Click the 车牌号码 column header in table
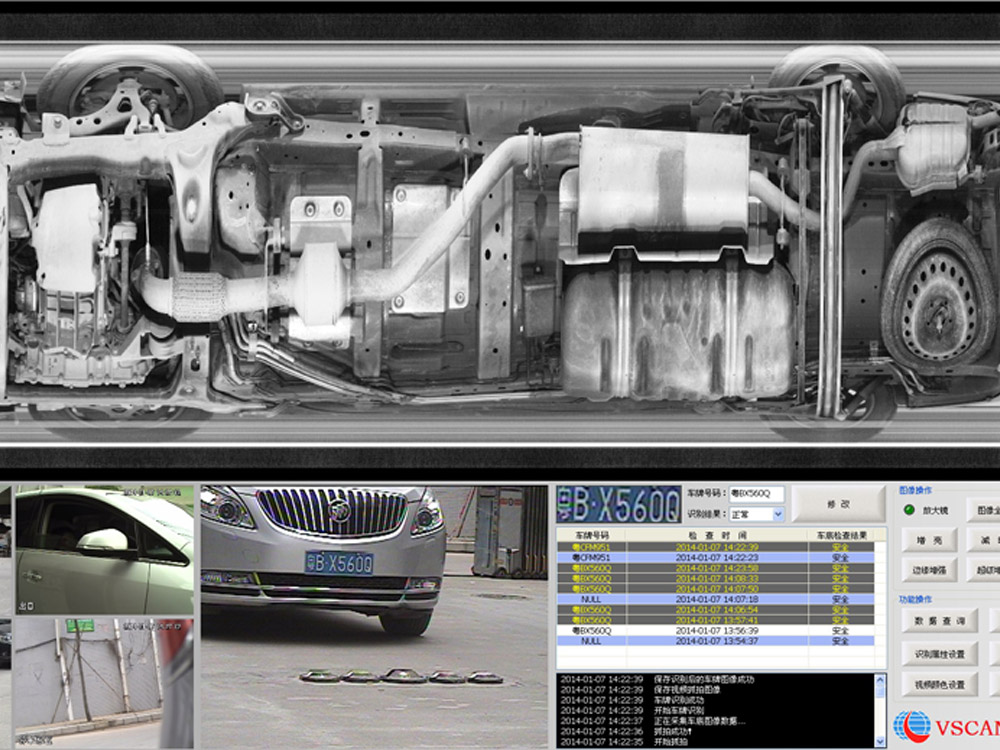 point(591,535)
